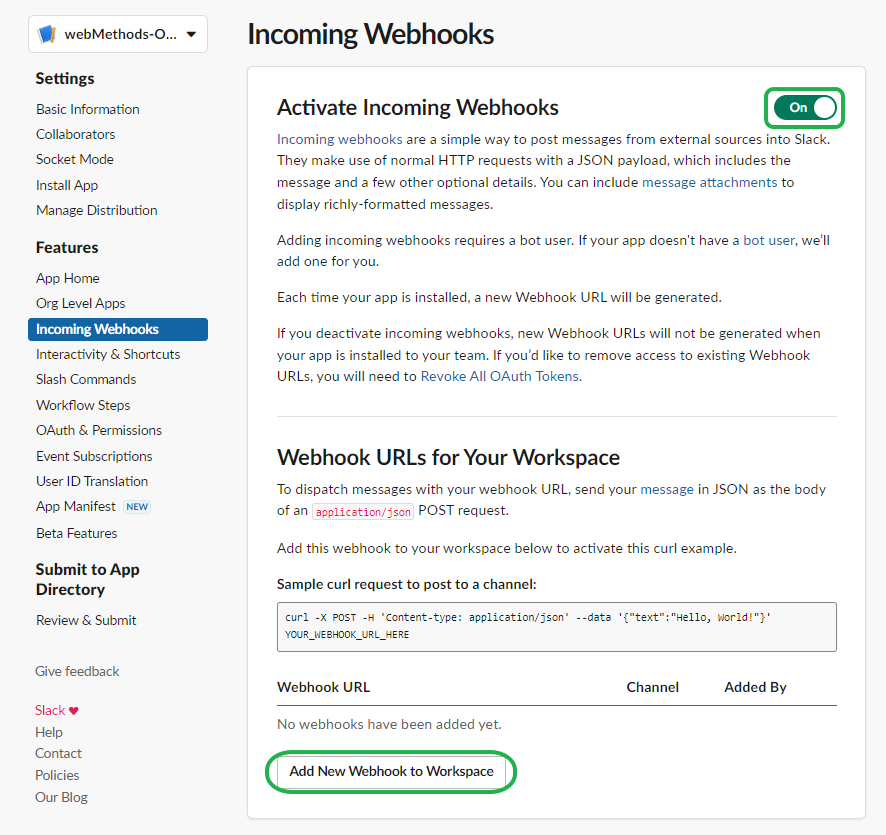Screen dimensions: 886x835
Task: Navigate to Socket Mode settings
Action: pyautogui.click(x=75, y=159)
